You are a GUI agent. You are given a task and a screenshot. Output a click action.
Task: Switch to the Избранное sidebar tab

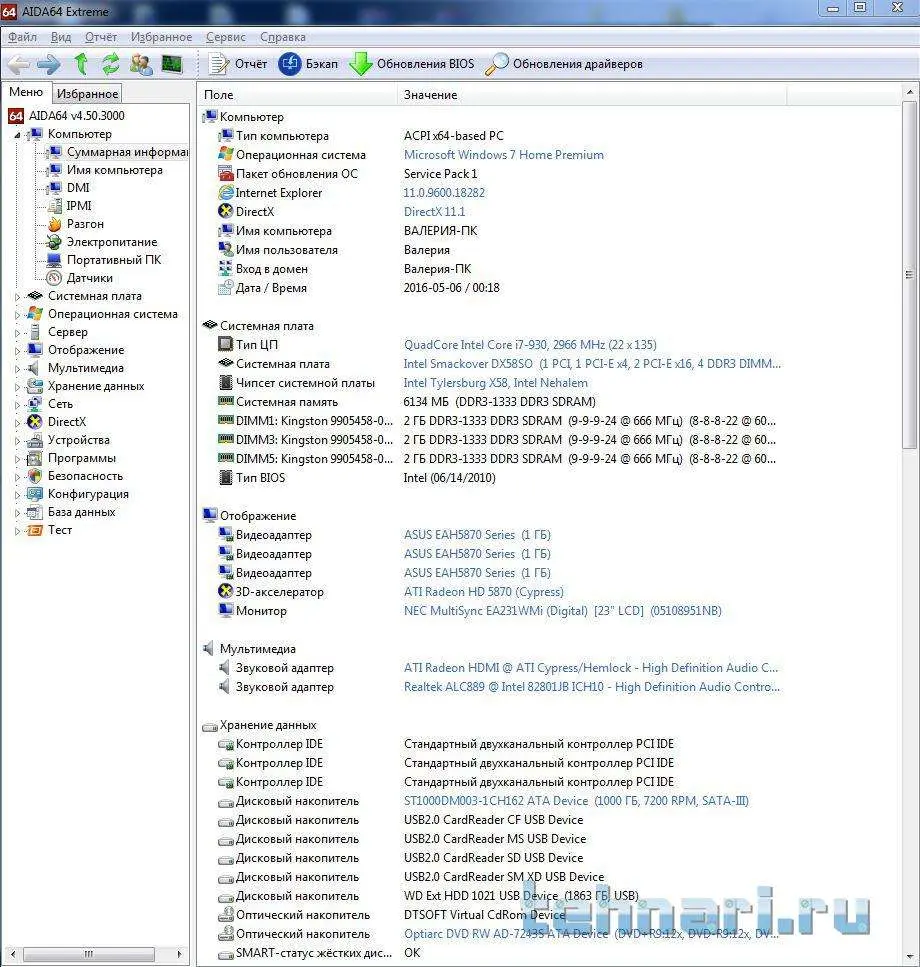coord(87,94)
